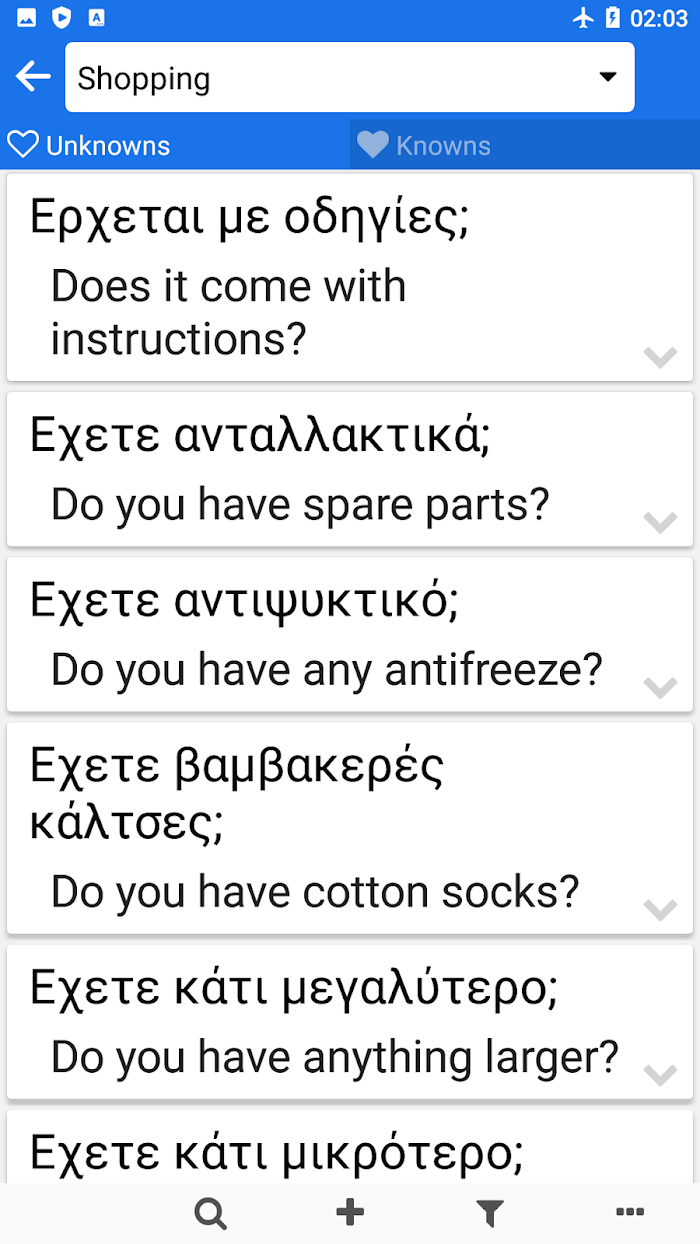The height and width of the screenshot is (1244, 700).
Task: Tap the filled heart Knowns icon
Action: [x=372, y=145]
